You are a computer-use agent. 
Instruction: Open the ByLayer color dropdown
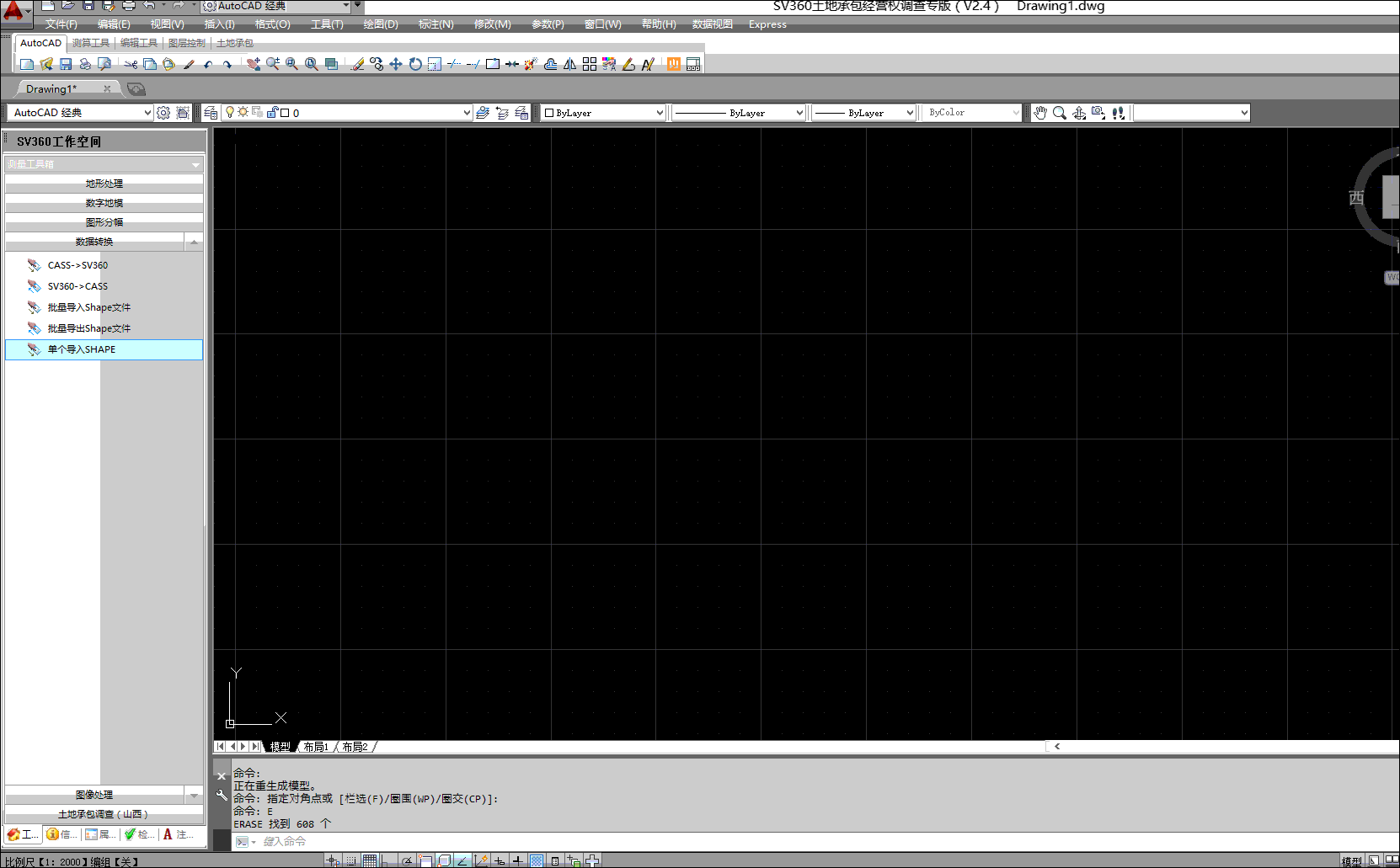tap(660, 113)
